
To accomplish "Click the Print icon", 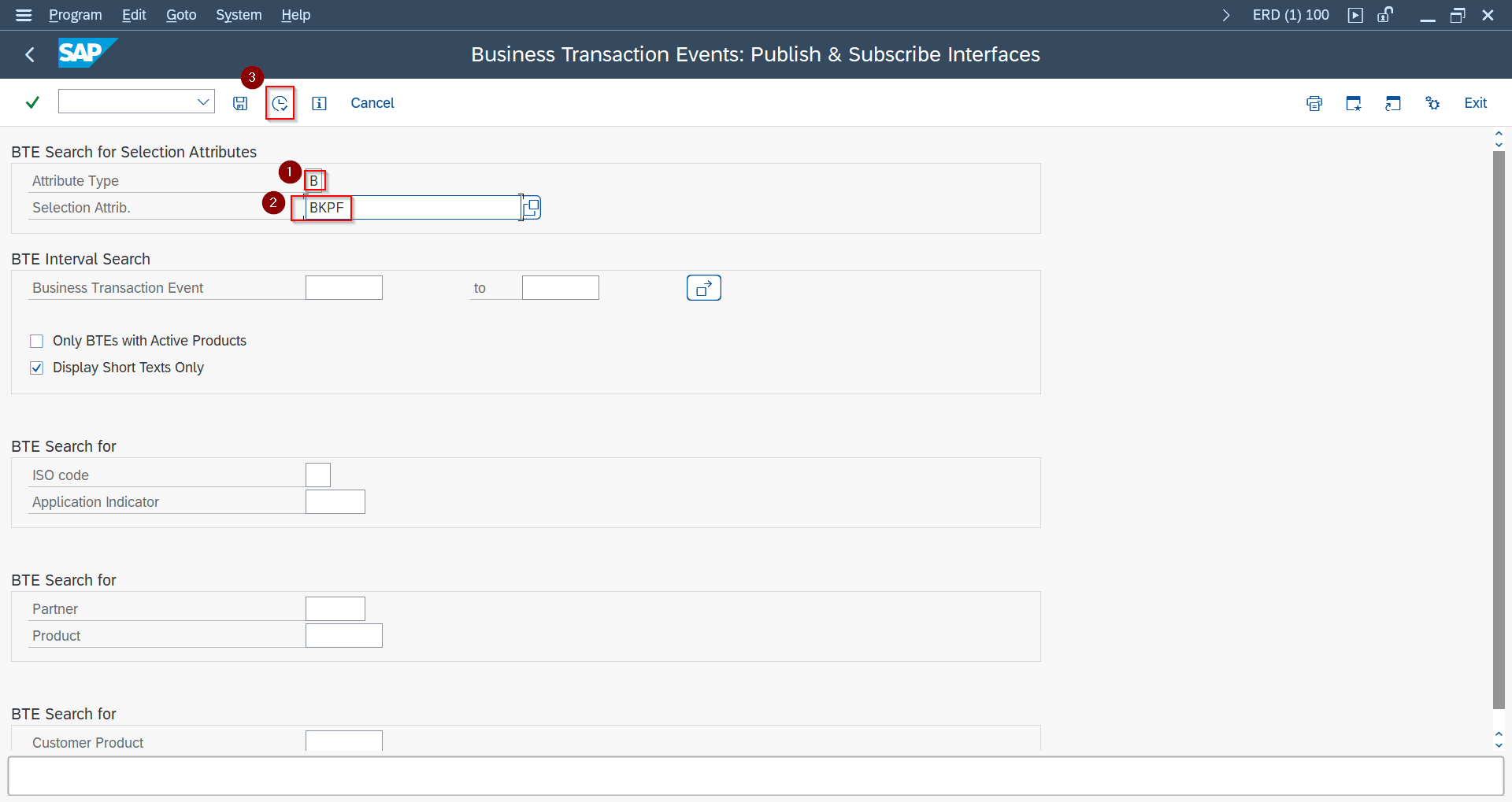I will click(x=1314, y=103).
